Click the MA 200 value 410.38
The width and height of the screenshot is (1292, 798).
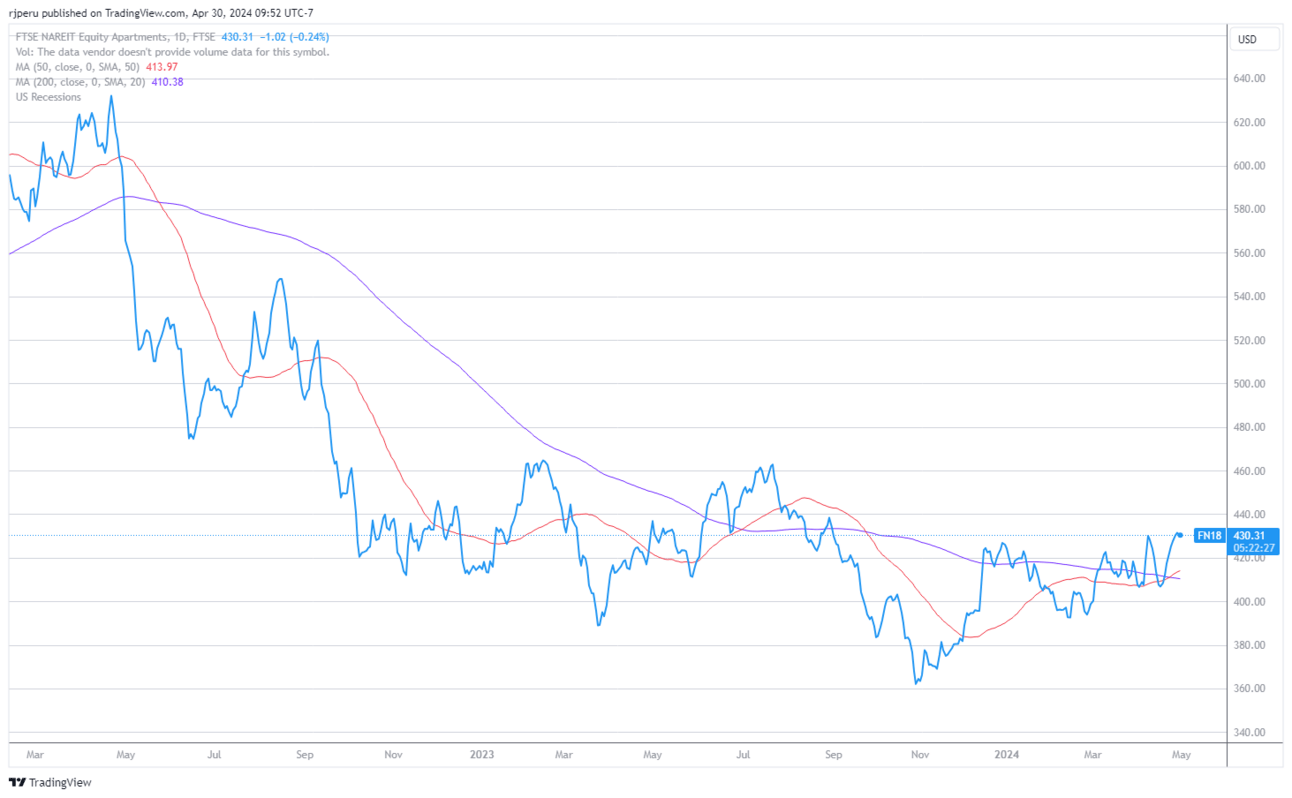tap(167, 82)
